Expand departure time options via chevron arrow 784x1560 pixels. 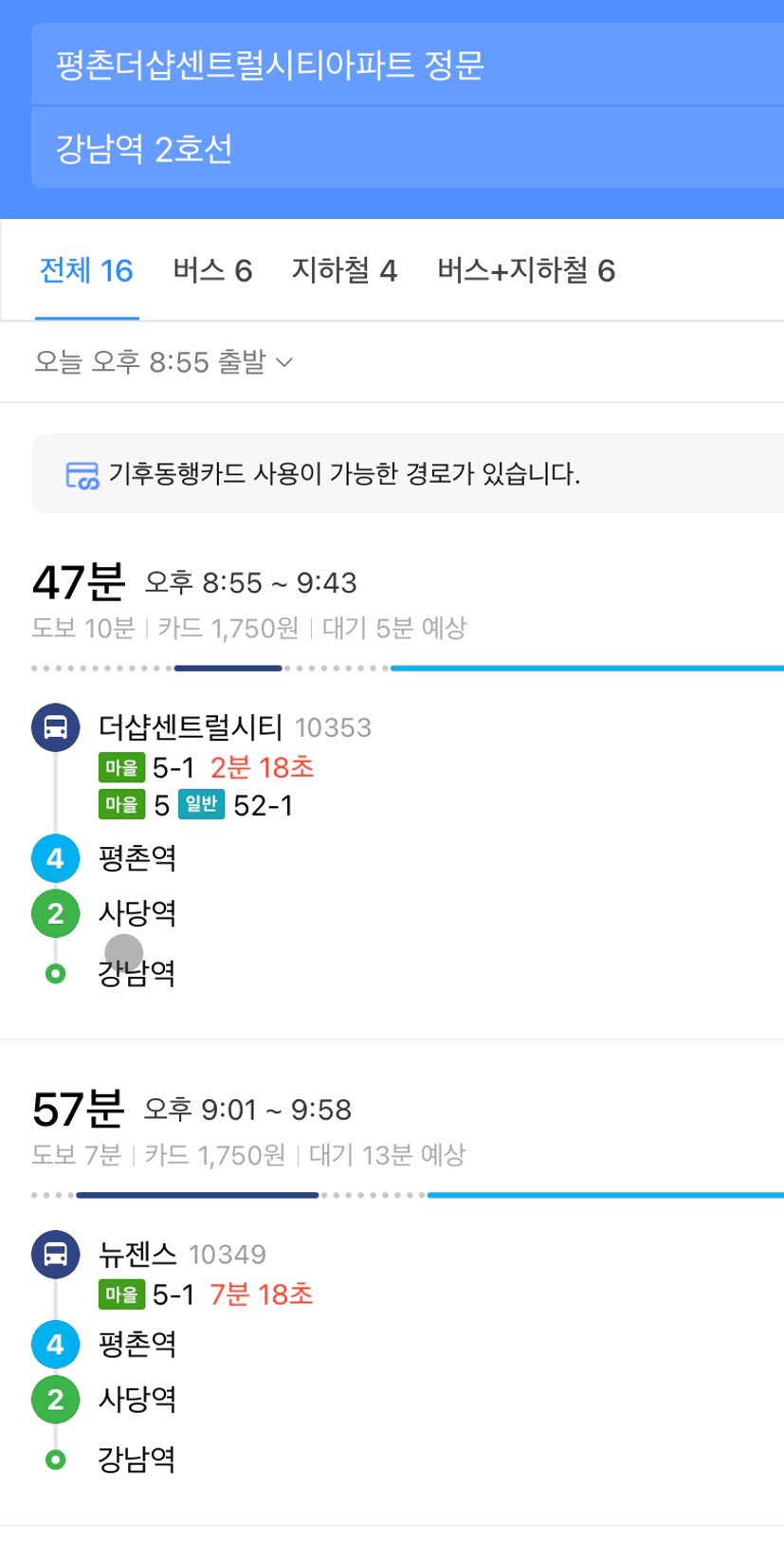(x=283, y=362)
